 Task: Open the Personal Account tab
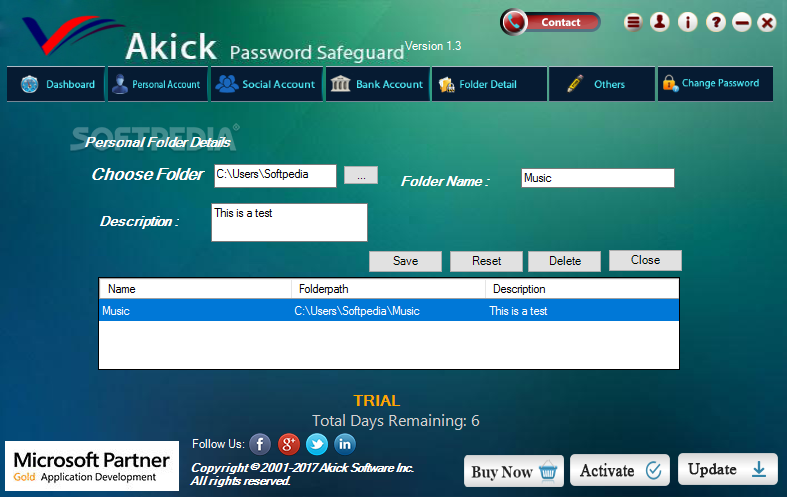point(158,84)
